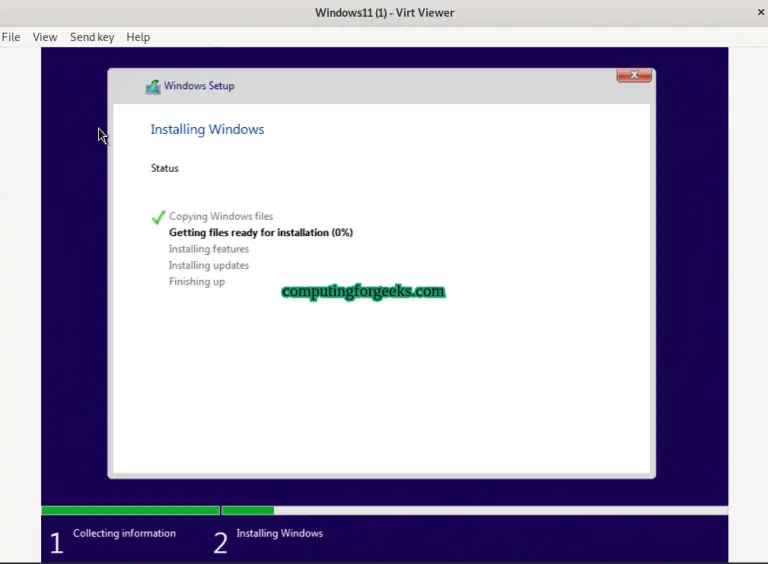Image resolution: width=768 pixels, height=564 pixels.
Task: Open the View menu
Action: (x=45, y=37)
